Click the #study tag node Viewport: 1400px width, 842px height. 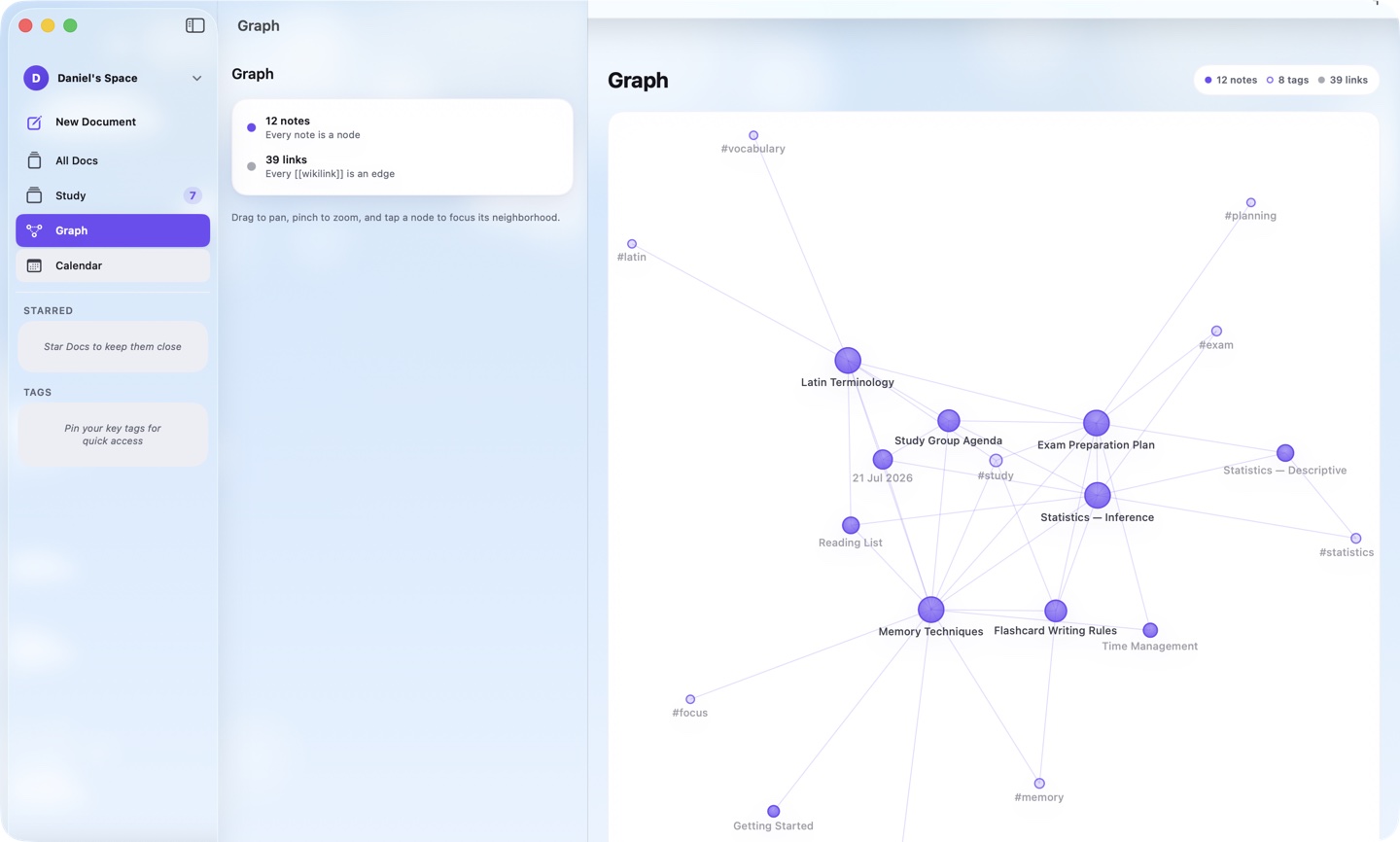coord(996,461)
